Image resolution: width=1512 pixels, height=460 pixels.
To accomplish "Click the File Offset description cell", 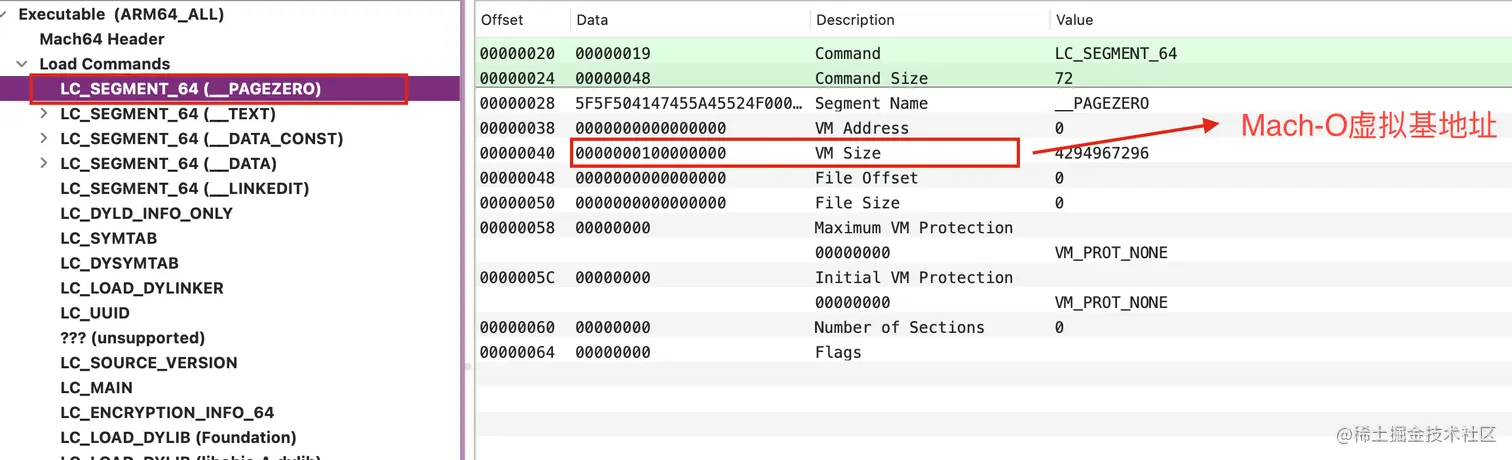I will pyautogui.click(x=866, y=178).
